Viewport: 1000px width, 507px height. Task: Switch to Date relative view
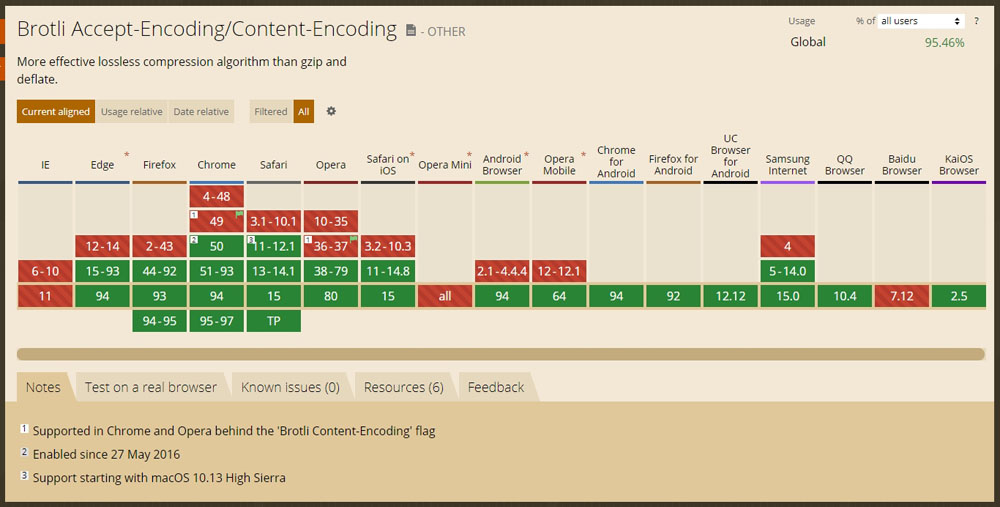pos(201,112)
